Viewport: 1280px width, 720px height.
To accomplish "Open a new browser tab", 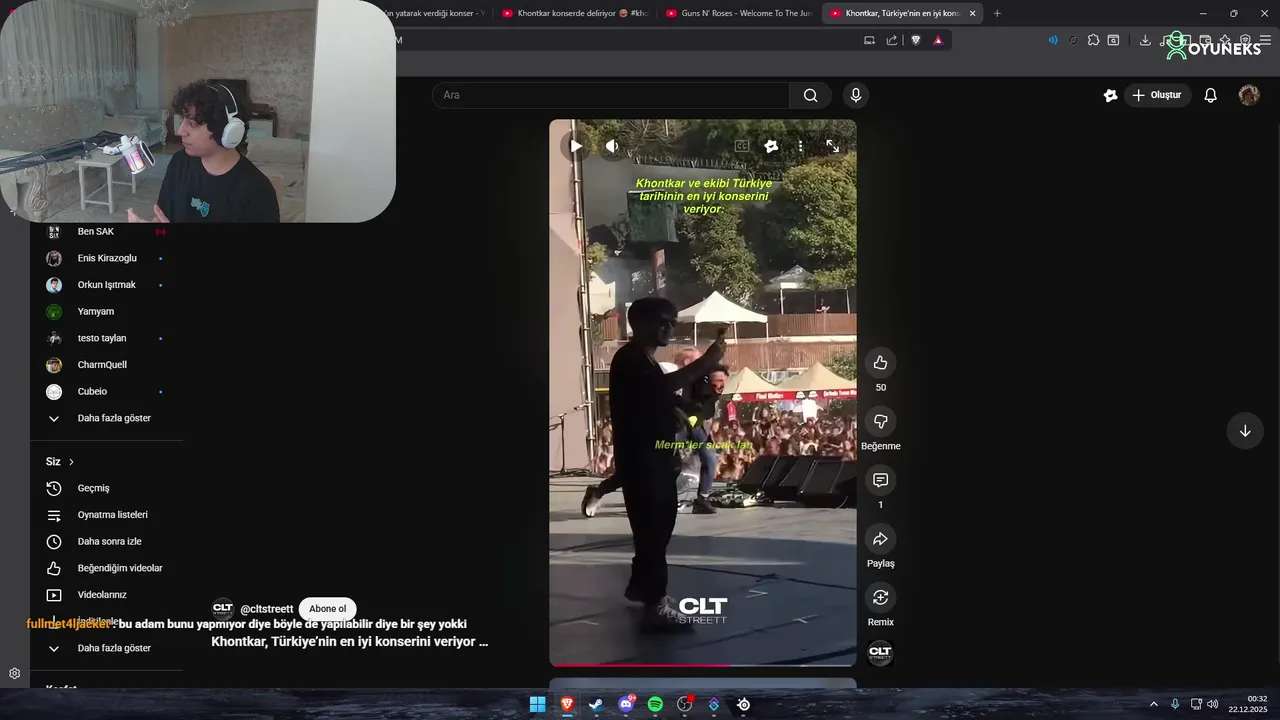I will (997, 13).
